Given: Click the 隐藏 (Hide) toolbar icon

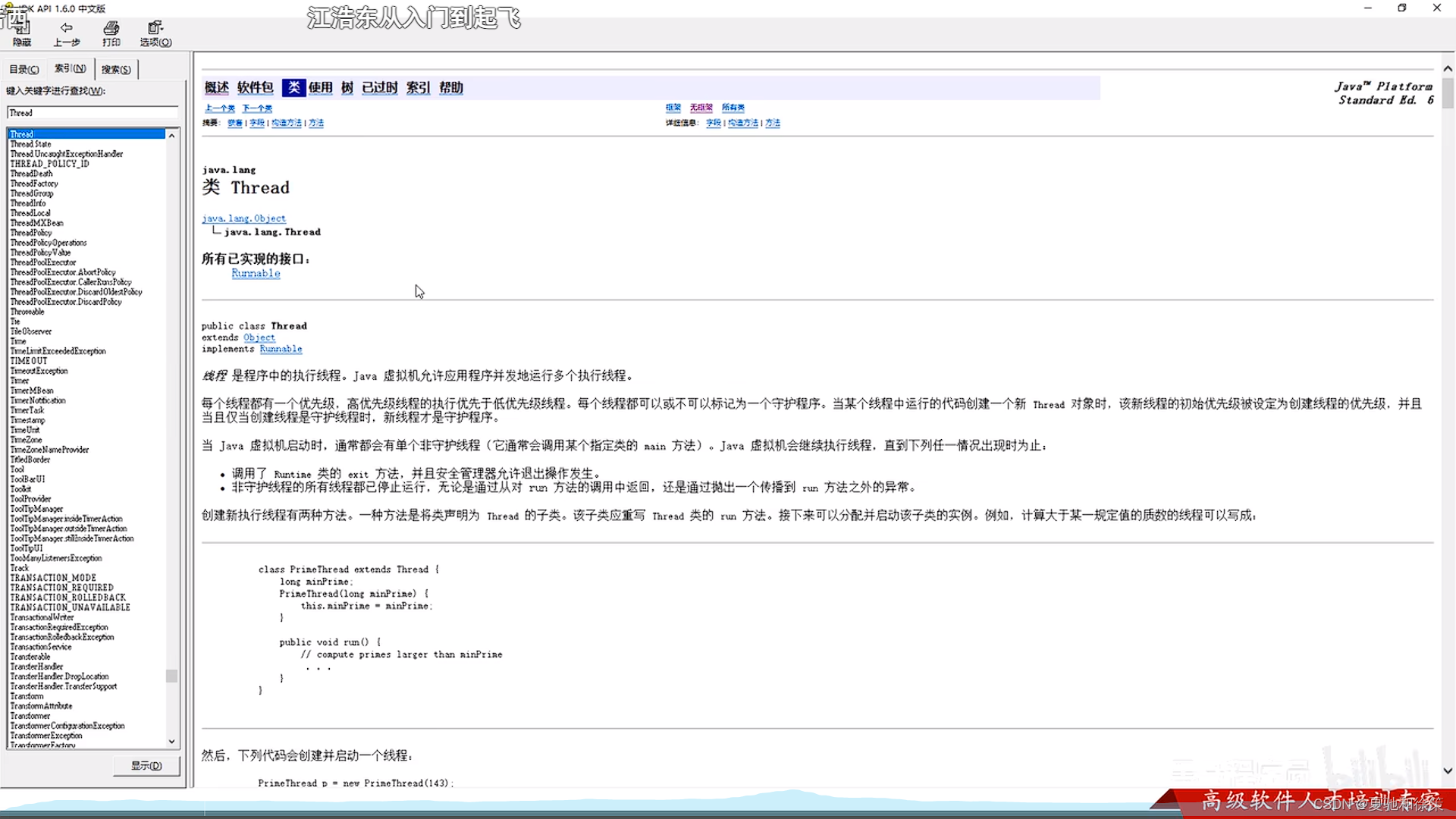Looking at the screenshot, I should (22, 32).
